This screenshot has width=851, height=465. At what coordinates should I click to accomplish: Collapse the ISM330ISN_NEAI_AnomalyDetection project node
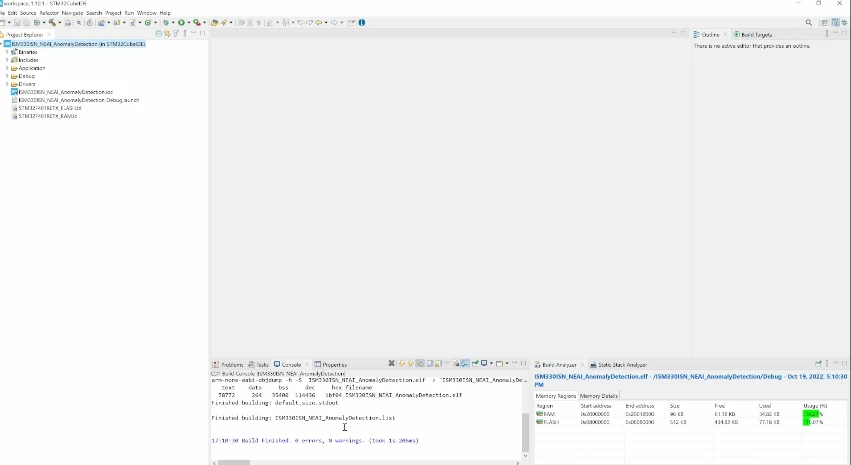point(2,44)
